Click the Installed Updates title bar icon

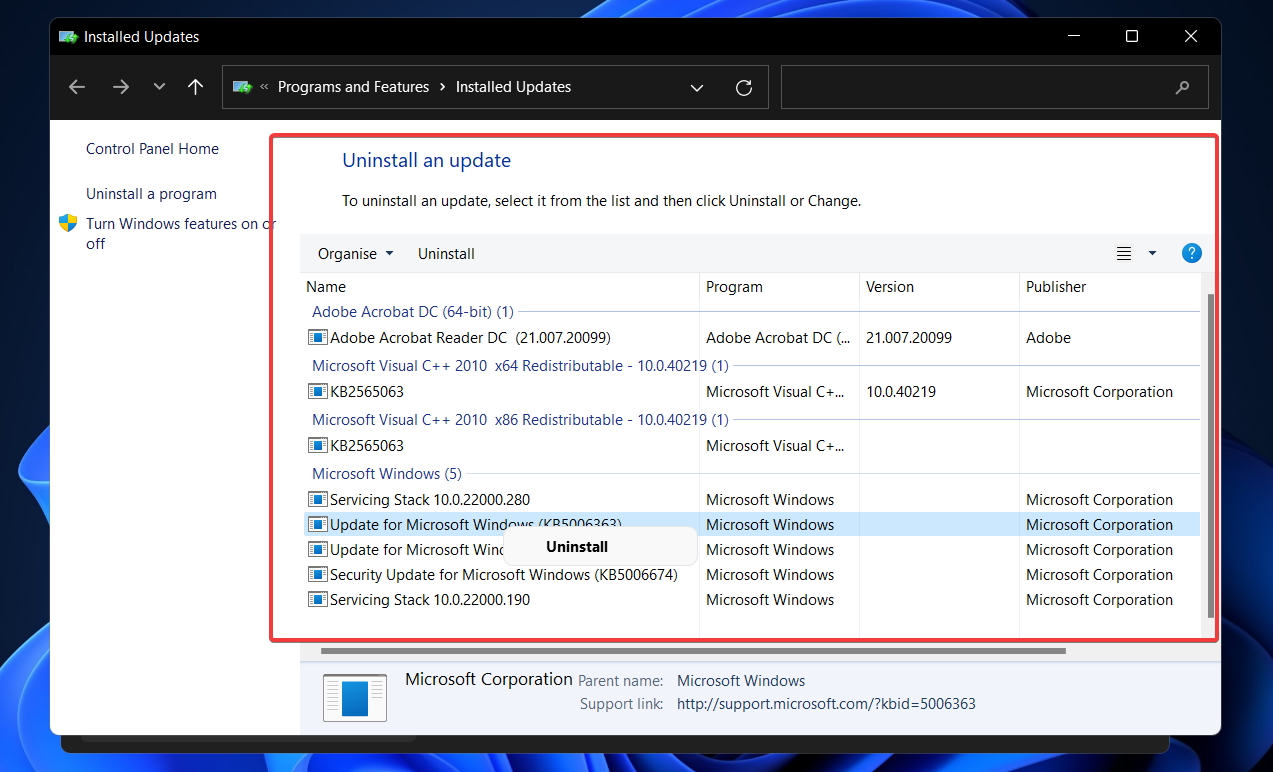[x=68, y=36]
